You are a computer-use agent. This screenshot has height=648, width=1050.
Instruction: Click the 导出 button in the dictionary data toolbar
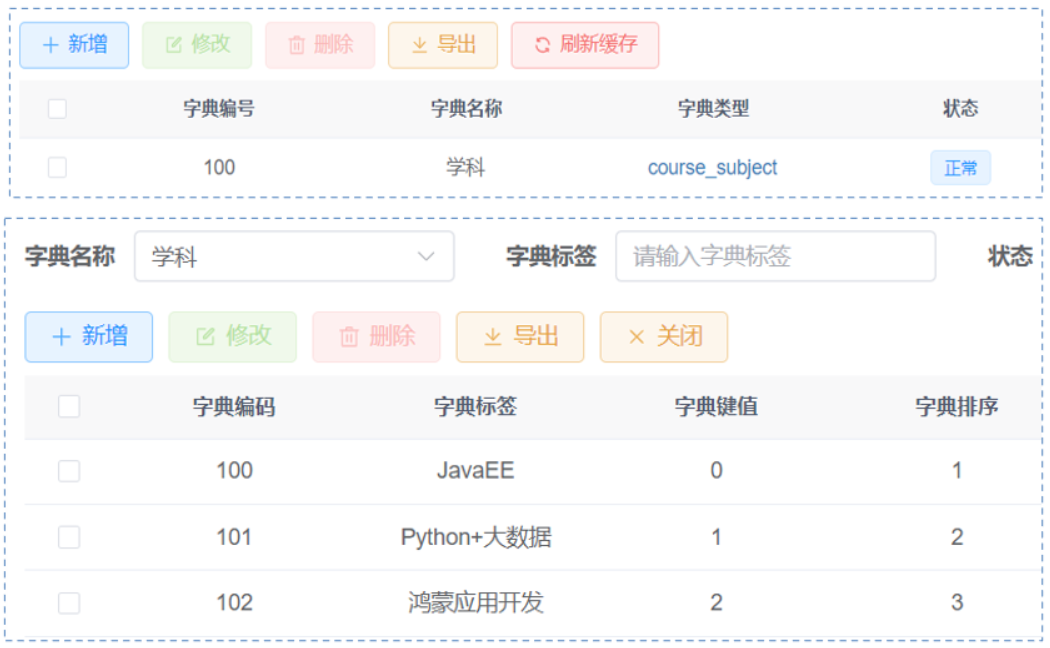click(520, 337)
